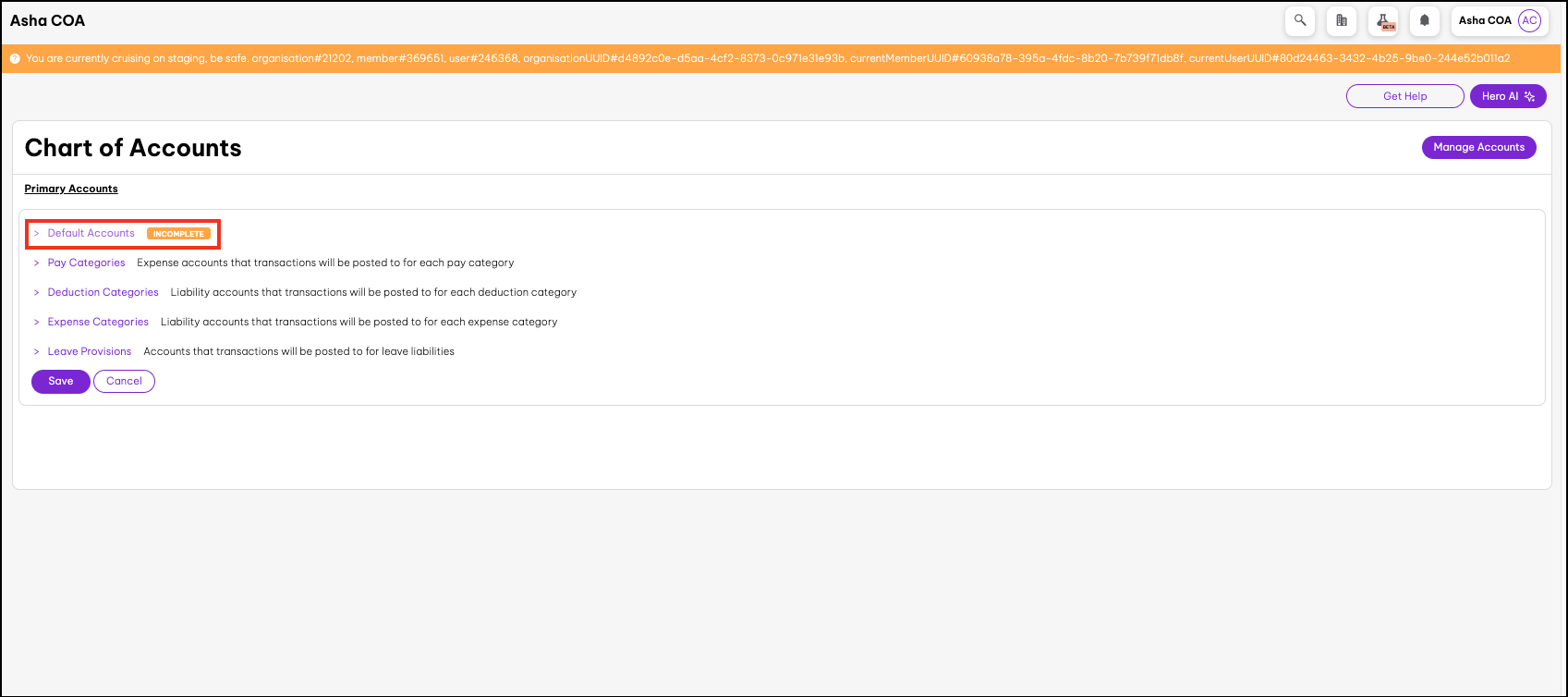Screen dimensions: 1568x697
Task: Open the Asha COA user menu
Action: (x=1485, y=20)
